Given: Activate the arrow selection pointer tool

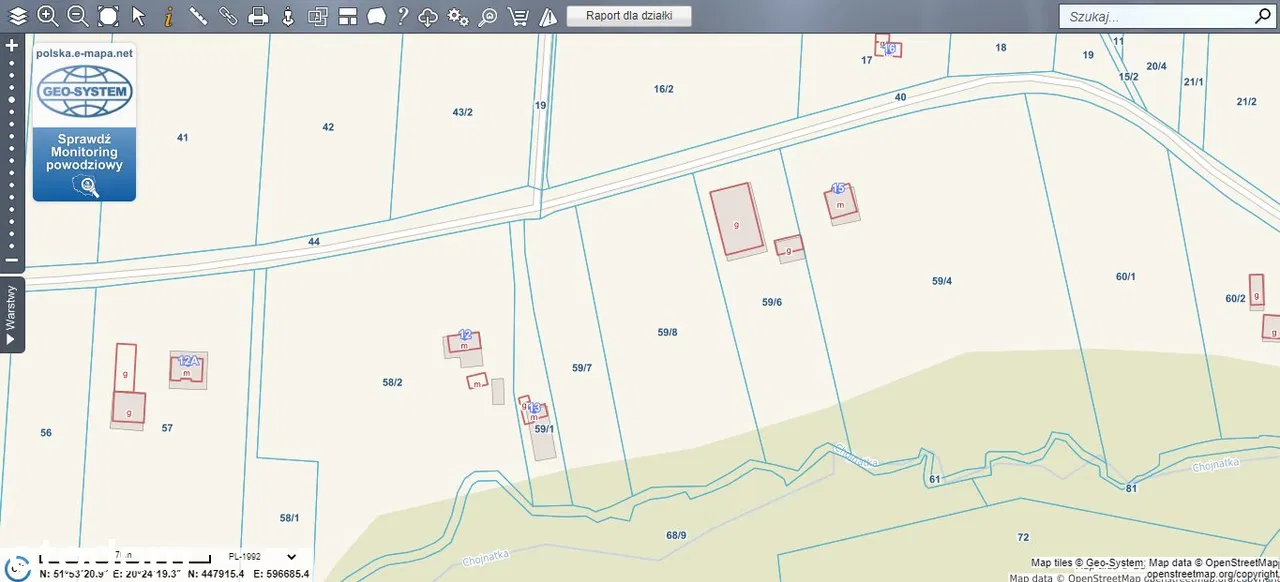Looking at the screenshot, I should [138, 16].
